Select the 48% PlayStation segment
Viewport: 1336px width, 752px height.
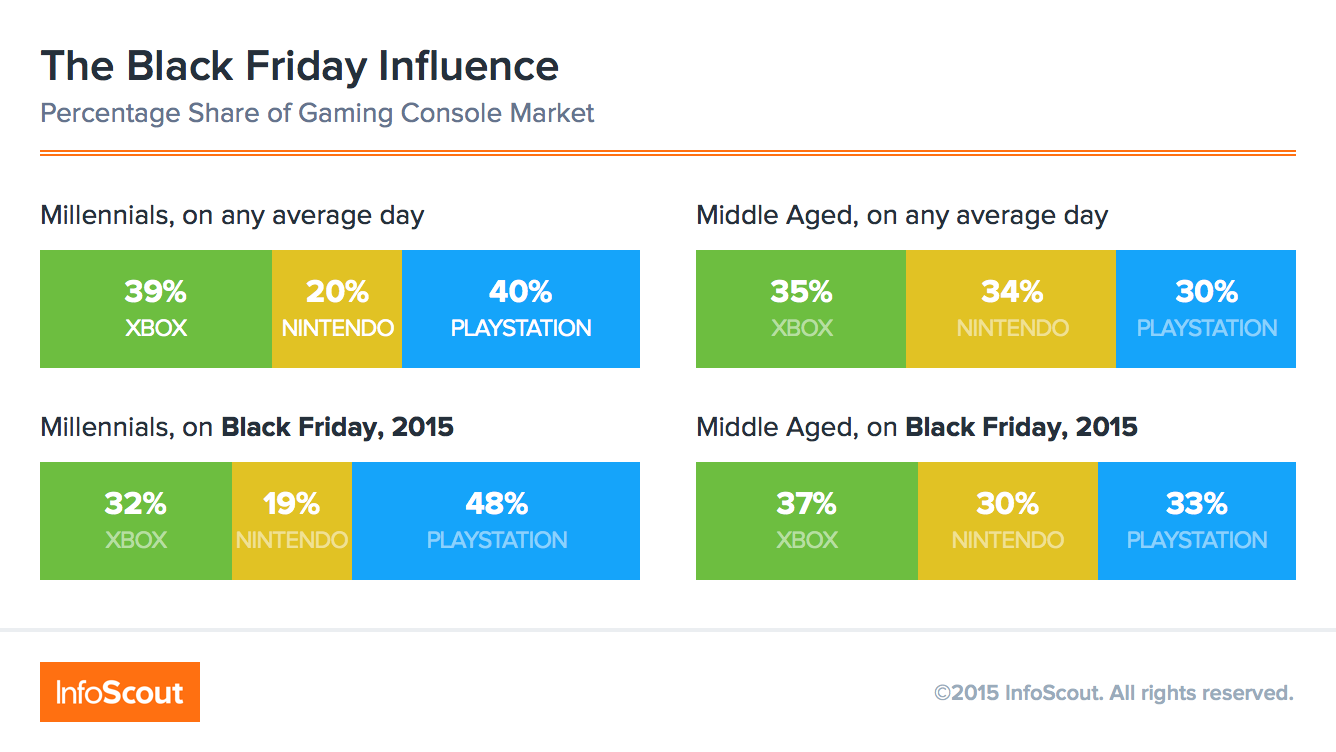coord(496,521)
